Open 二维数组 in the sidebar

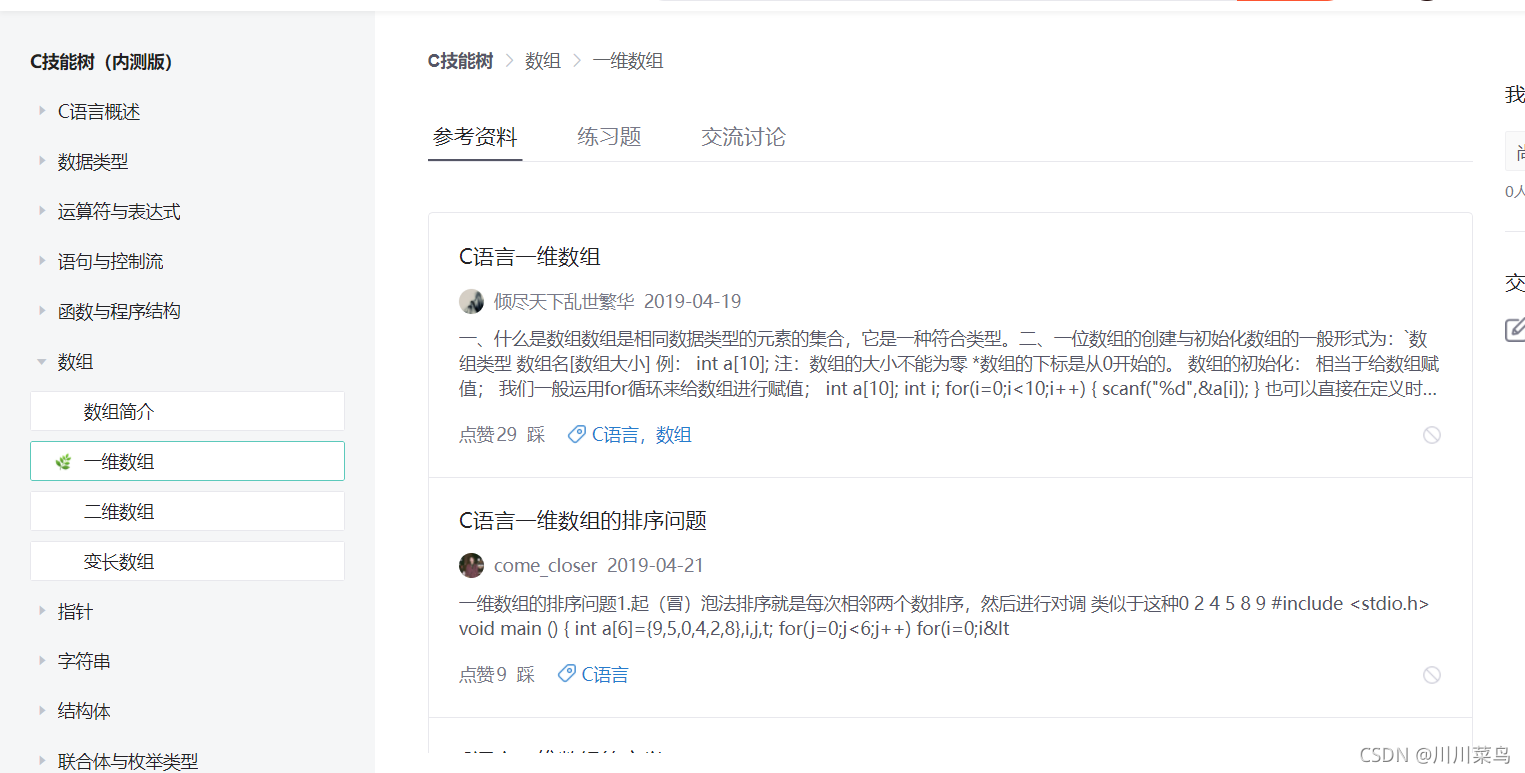[x=187, y=511]
